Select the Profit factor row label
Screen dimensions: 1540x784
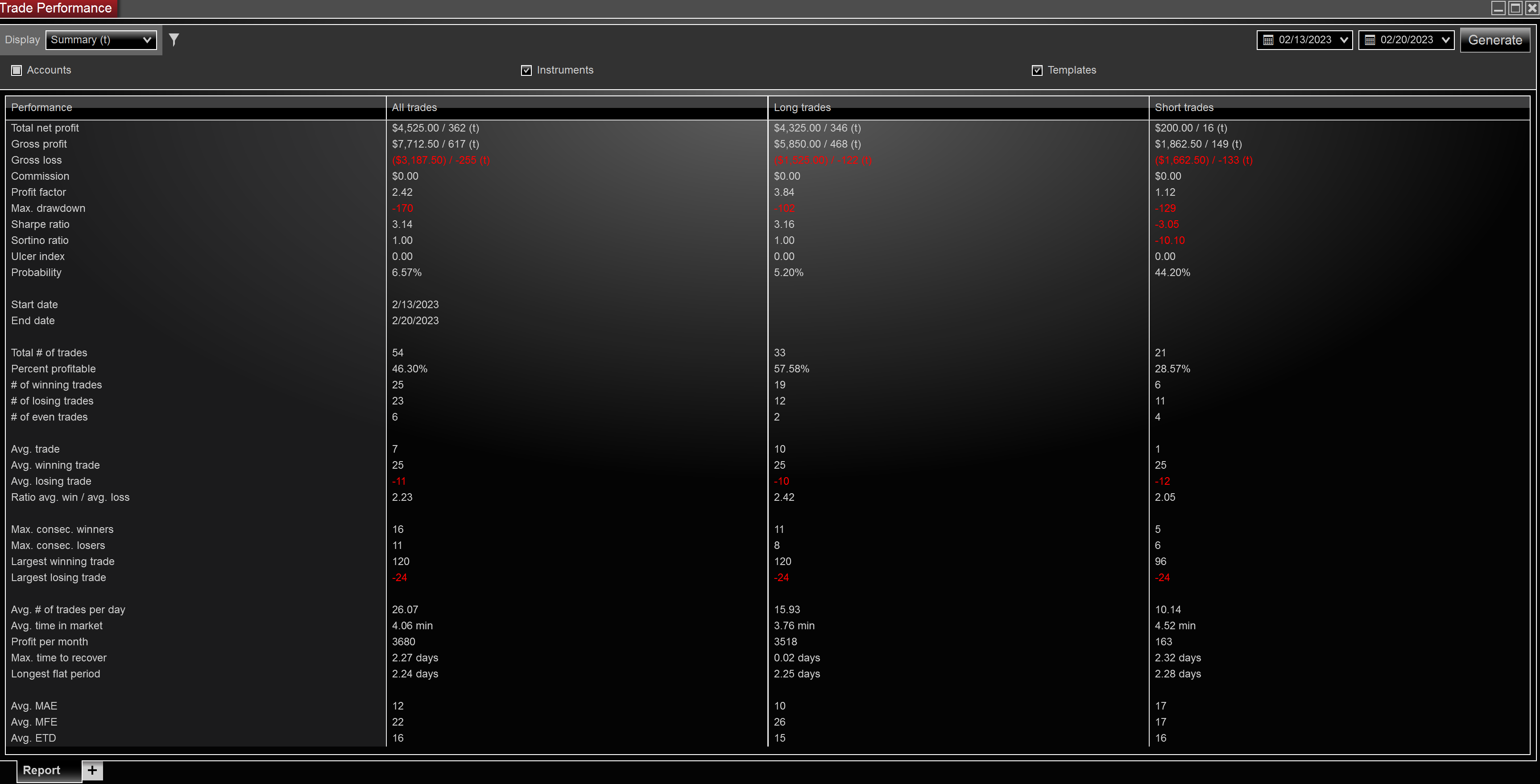click(38, 192)
